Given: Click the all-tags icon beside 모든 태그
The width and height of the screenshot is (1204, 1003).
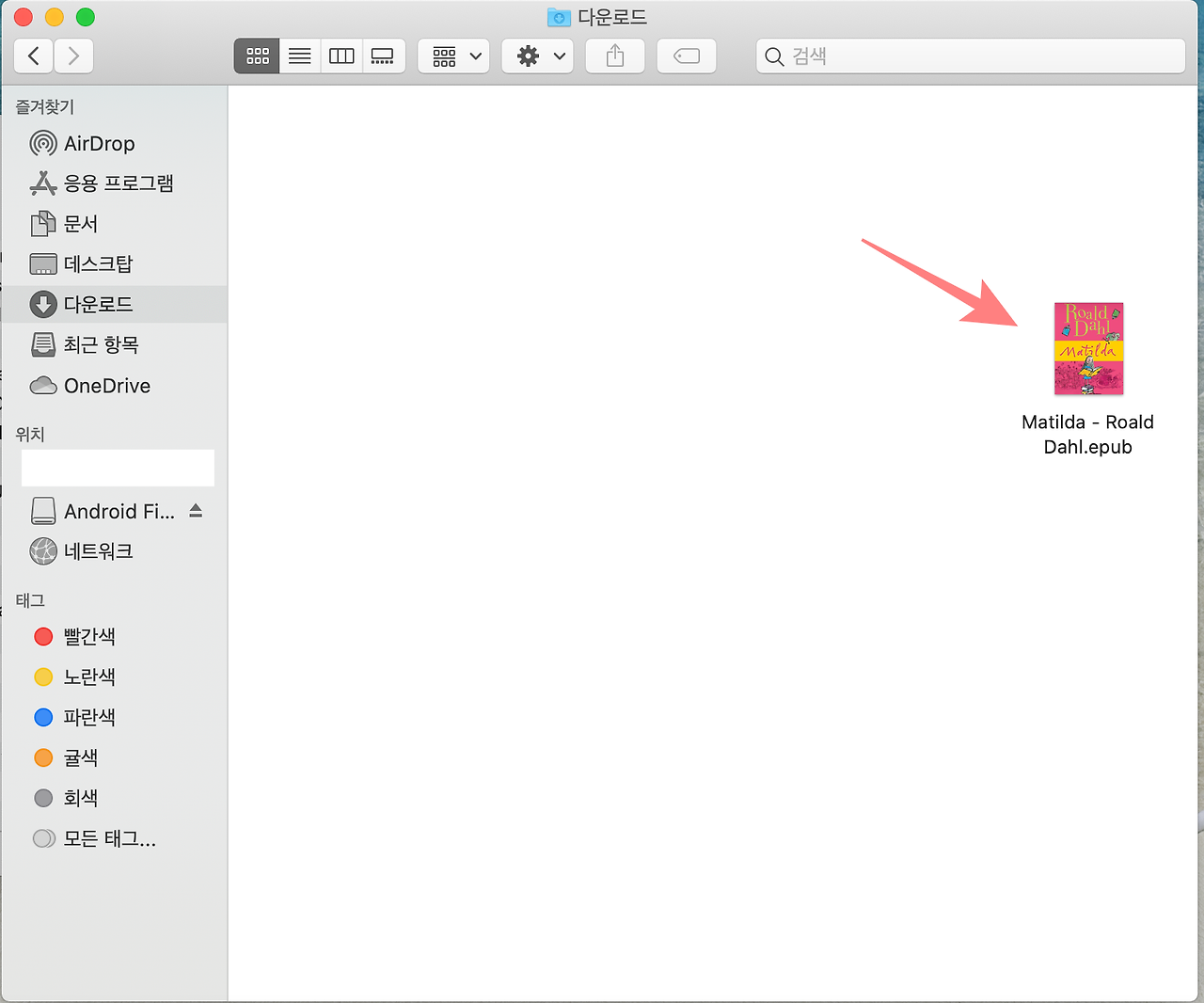Looking at the screenshot, I should pyautogui.click(x=44, y=839).
